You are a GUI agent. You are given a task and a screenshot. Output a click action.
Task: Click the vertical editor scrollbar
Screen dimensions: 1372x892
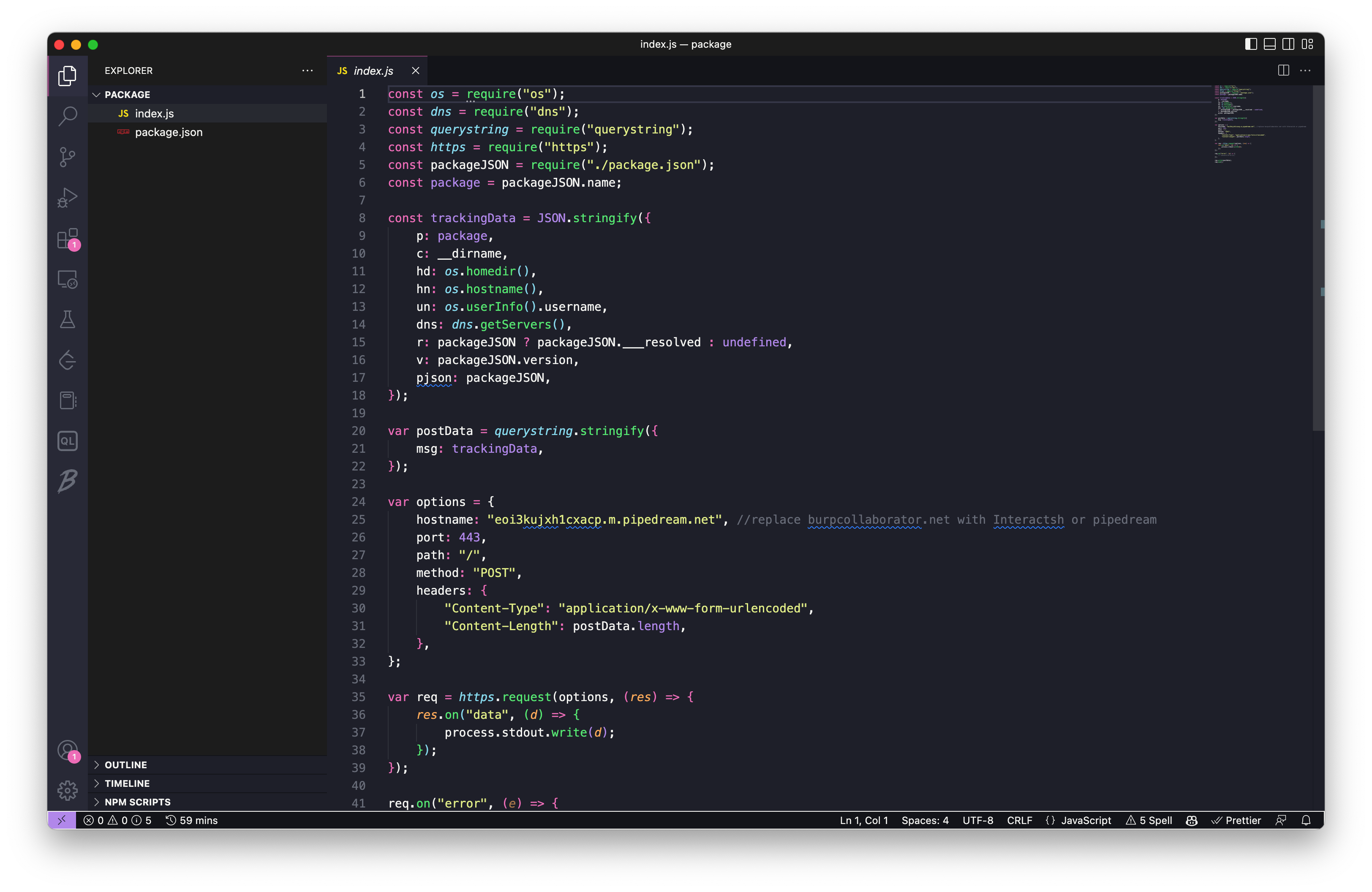[1318, 258]
